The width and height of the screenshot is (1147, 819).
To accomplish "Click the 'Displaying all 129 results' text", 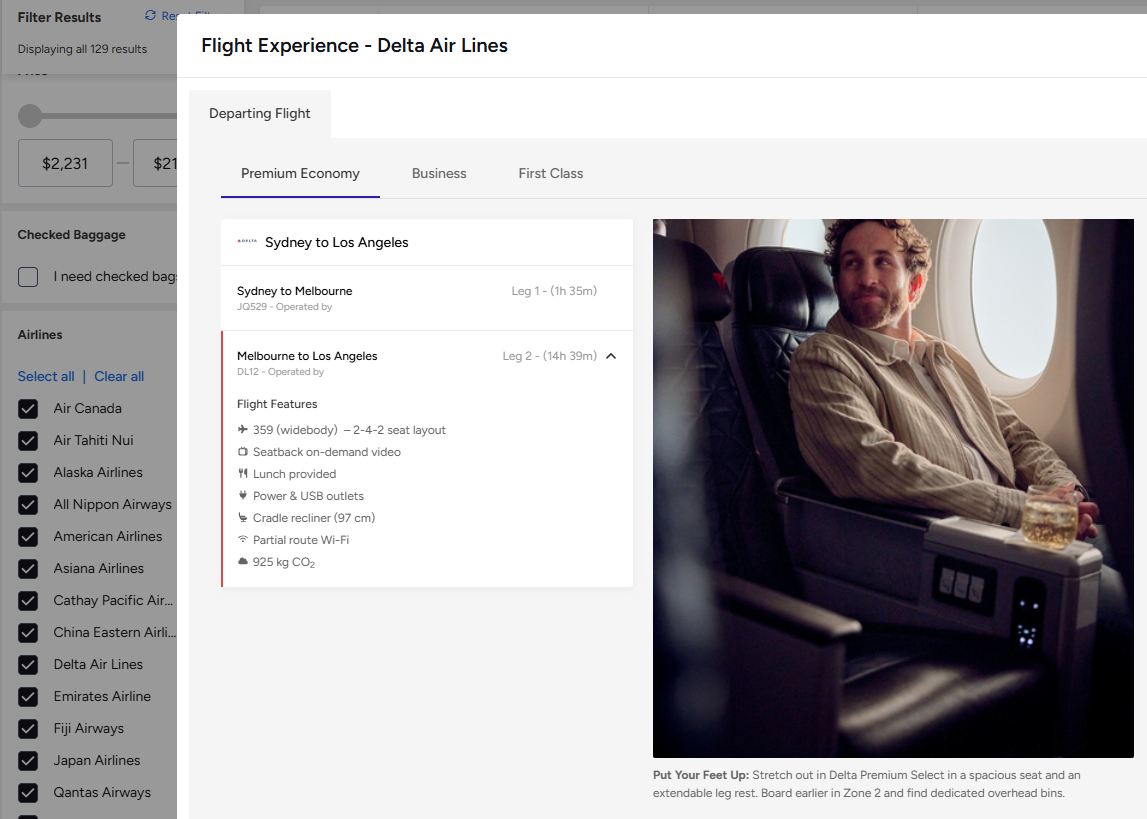I will (x=82, y=49).
